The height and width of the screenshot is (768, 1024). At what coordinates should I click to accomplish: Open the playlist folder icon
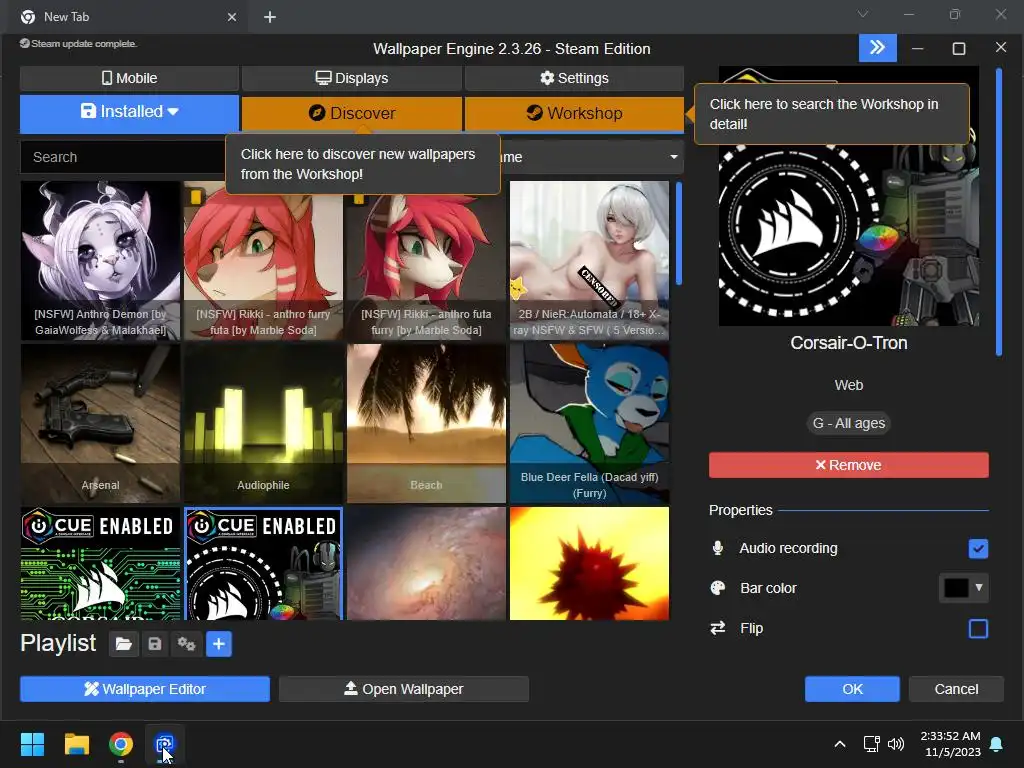(x=123, y=645)
